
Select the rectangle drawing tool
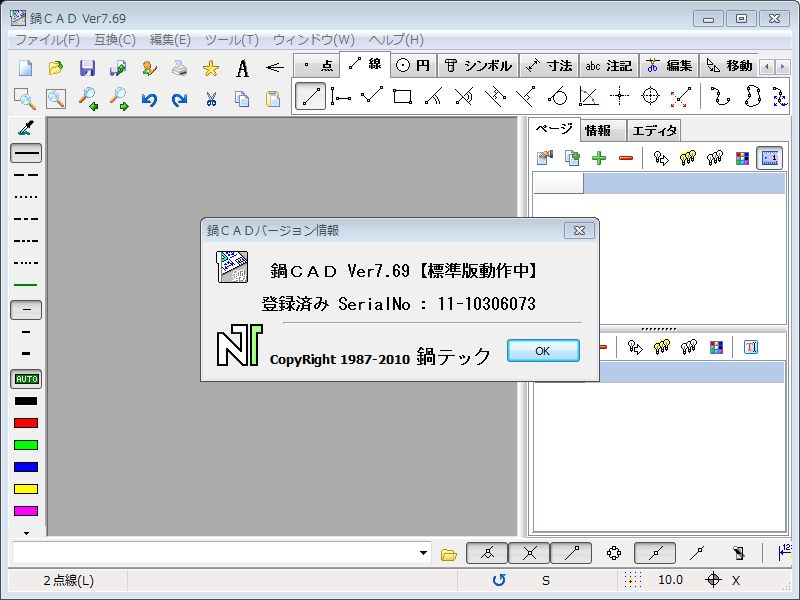coord(403,97)
